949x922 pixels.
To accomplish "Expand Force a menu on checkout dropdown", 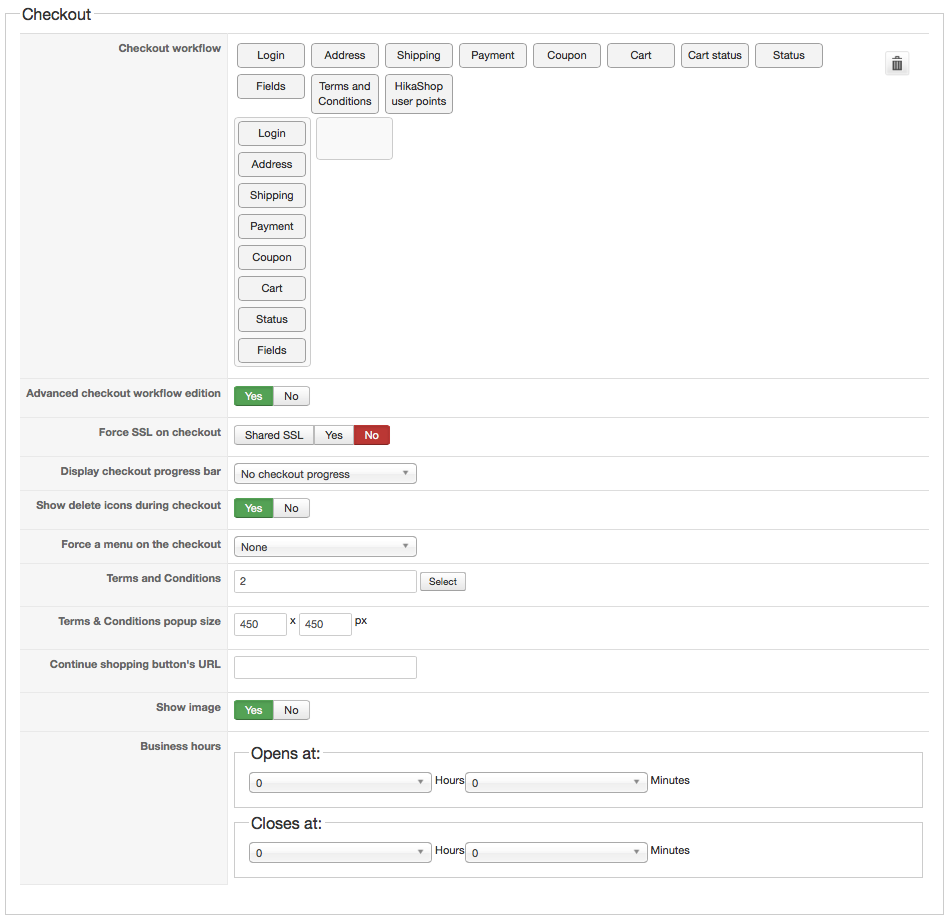I will tap(325, 547).
